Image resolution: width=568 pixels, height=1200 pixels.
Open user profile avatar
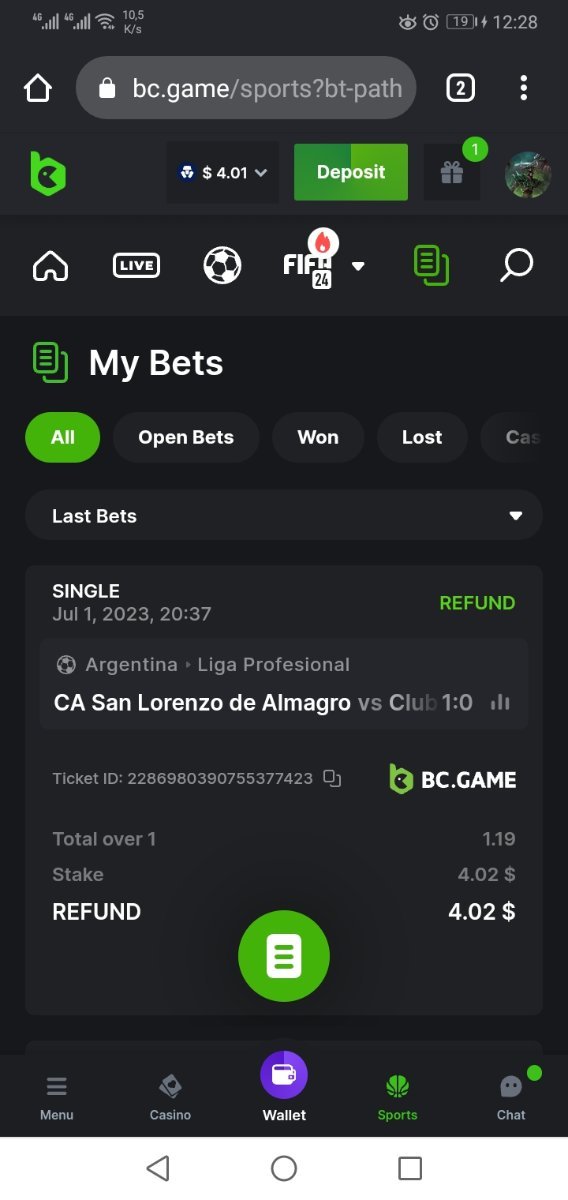(528, 174)
